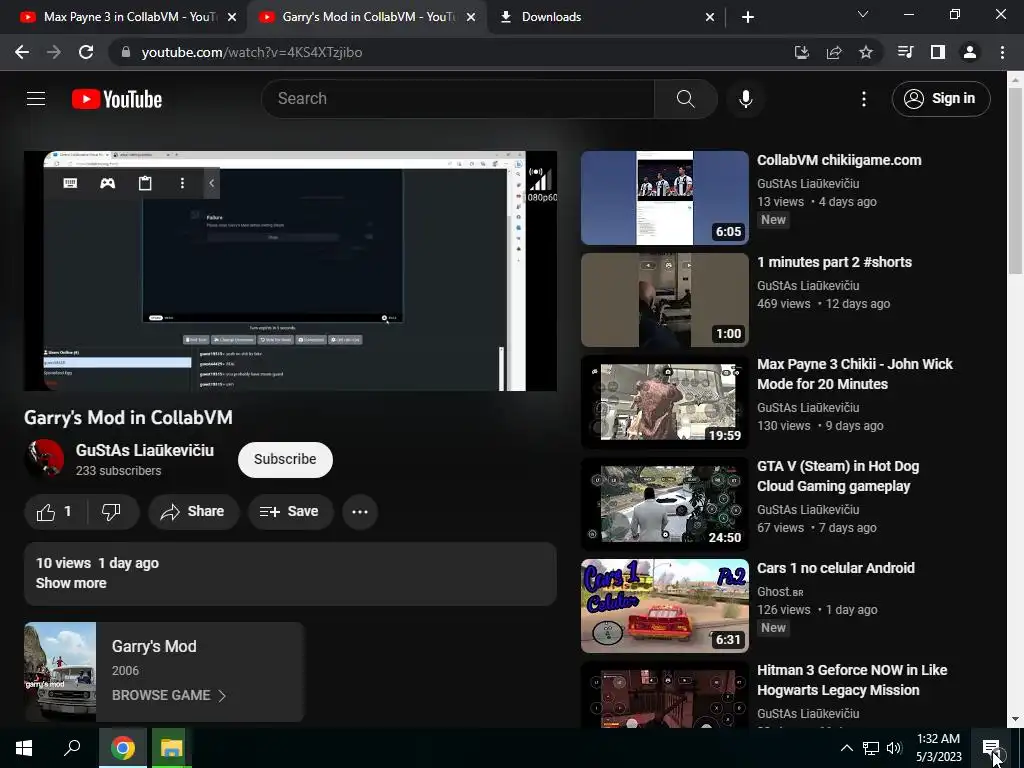Open a new tab
This screenshot has width=1024, height=768.
click(748, 17)
